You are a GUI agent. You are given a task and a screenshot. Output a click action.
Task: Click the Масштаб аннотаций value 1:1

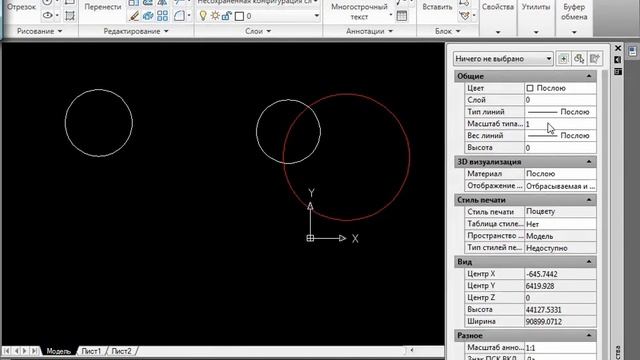(x=560, y=348)
